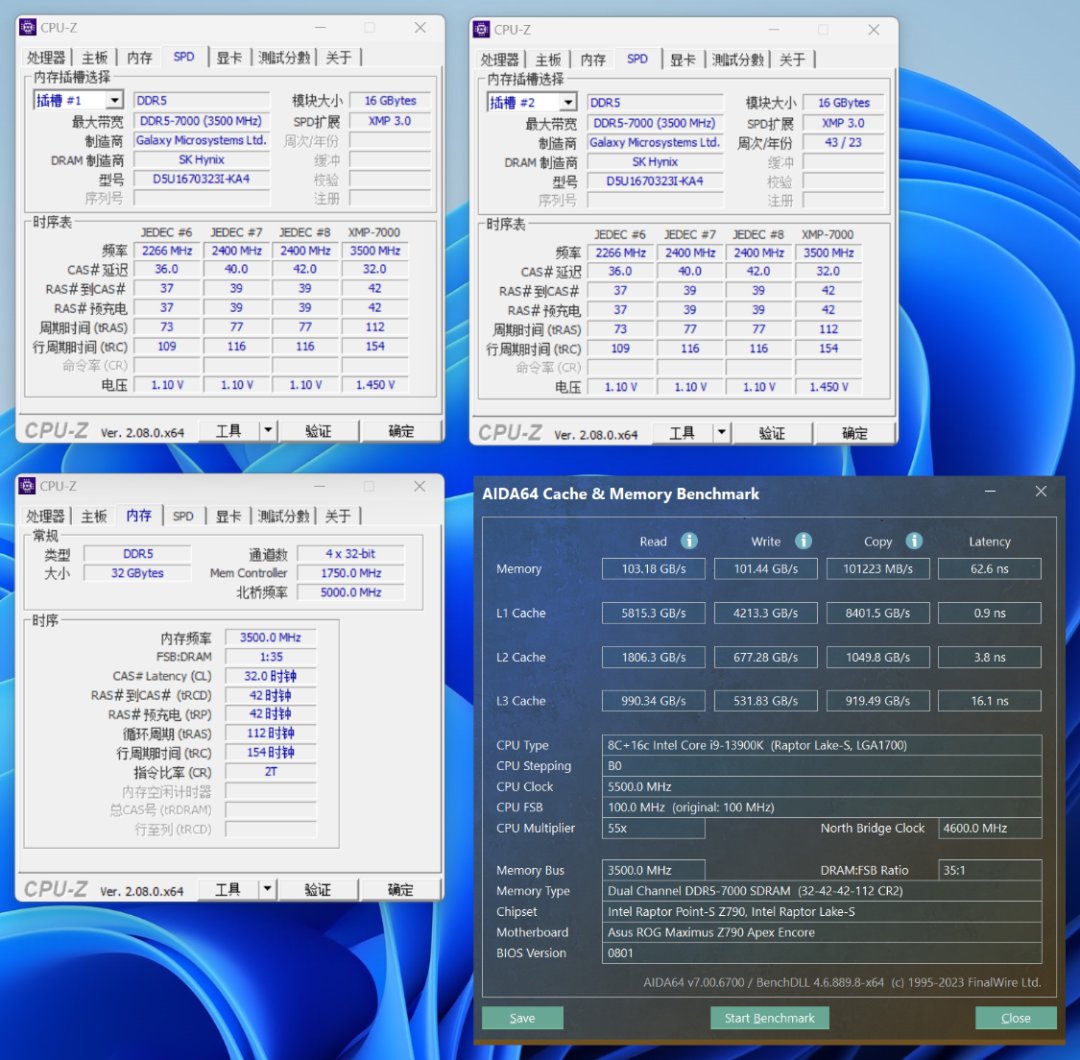Click 工具 button in slot #1 window
1080x1060 pixels.
pos(229,431)
